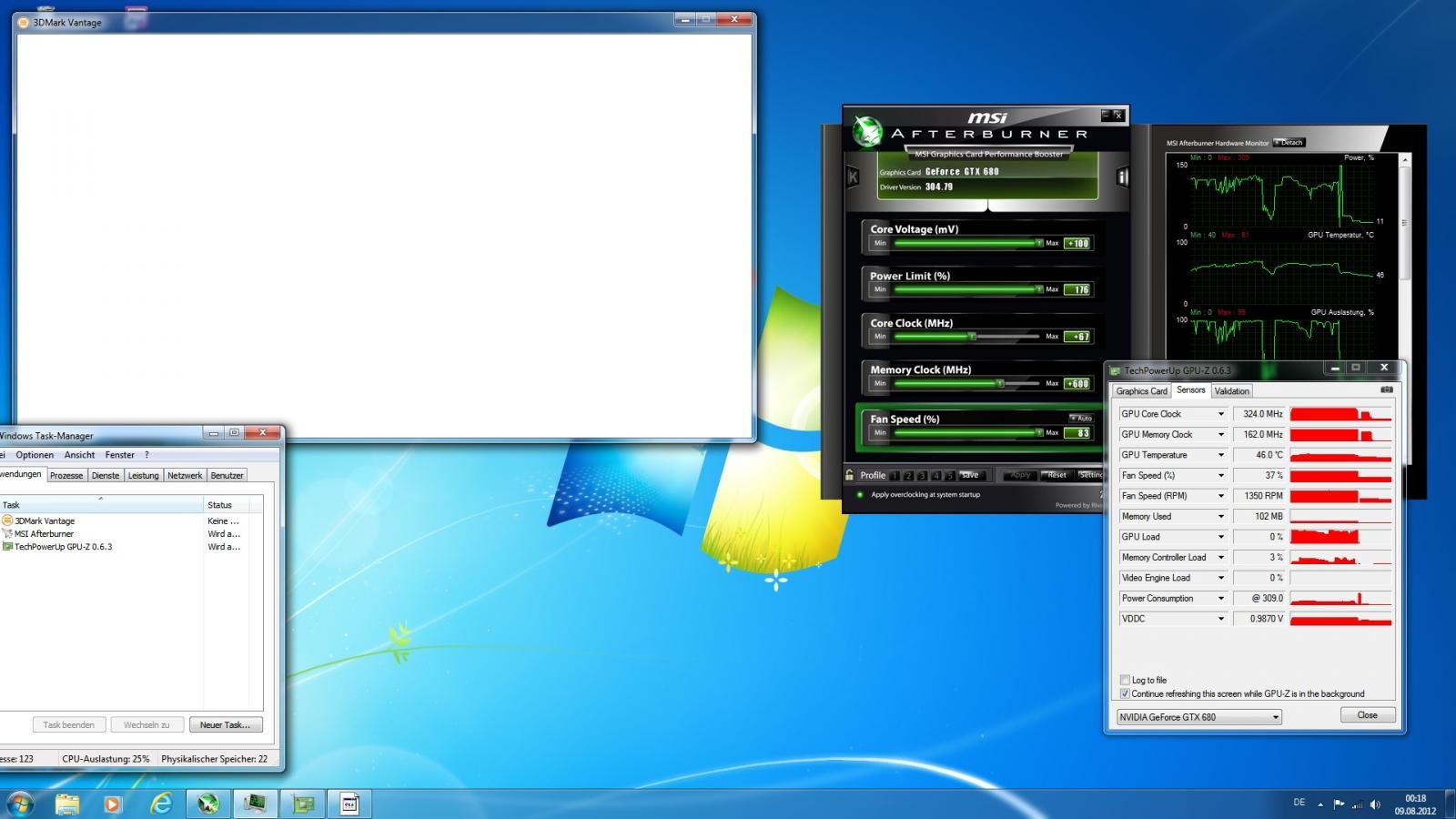Click the MSI Afterburner dragon logo
The image size is (1456, 819).
click(x=867, y=132)
